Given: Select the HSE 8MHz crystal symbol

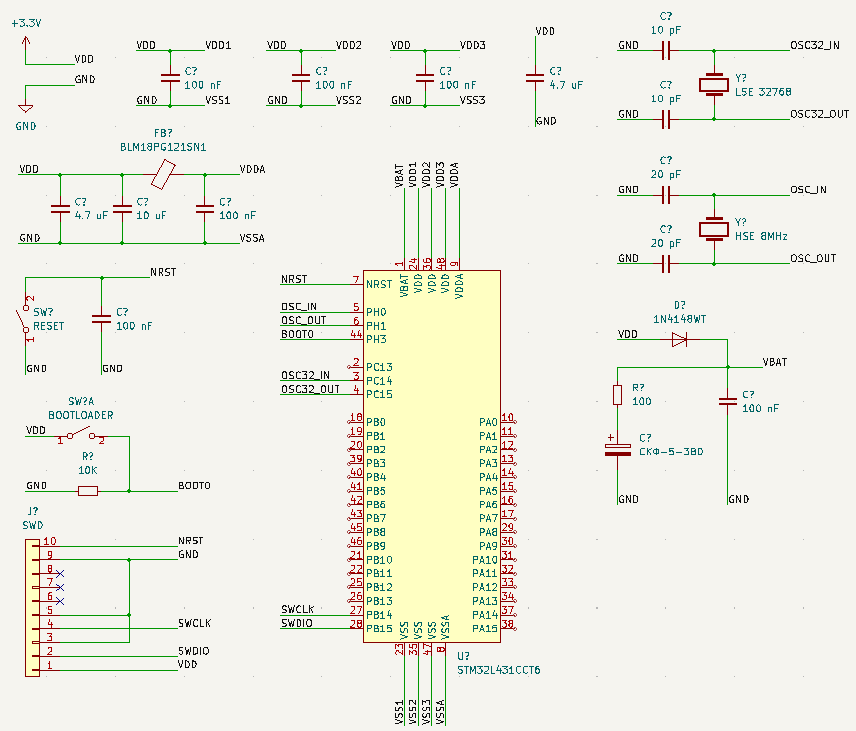Looking at the screenshot, I should (714, 229).
